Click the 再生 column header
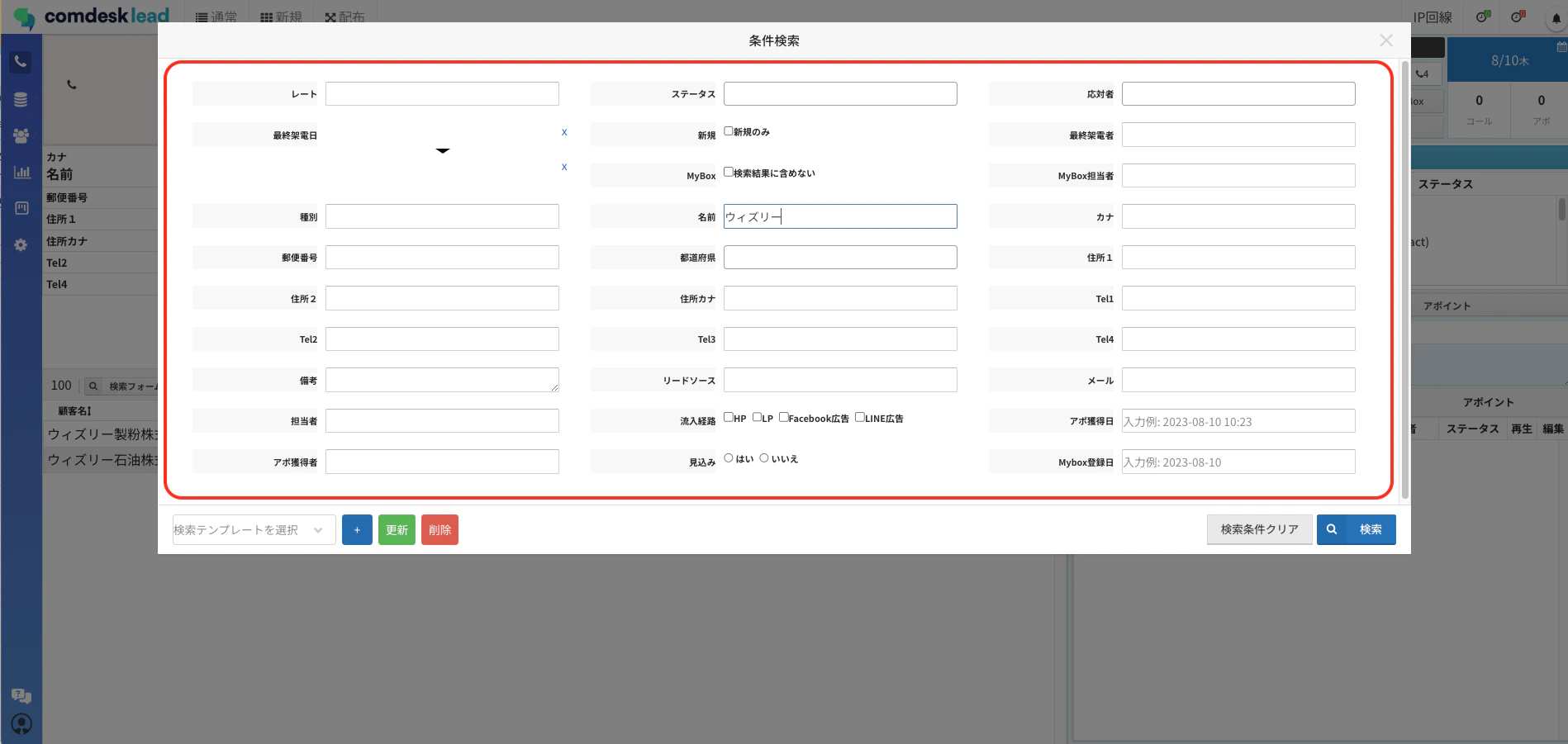Screen dimensions: 1568x744 point(1521,429)
